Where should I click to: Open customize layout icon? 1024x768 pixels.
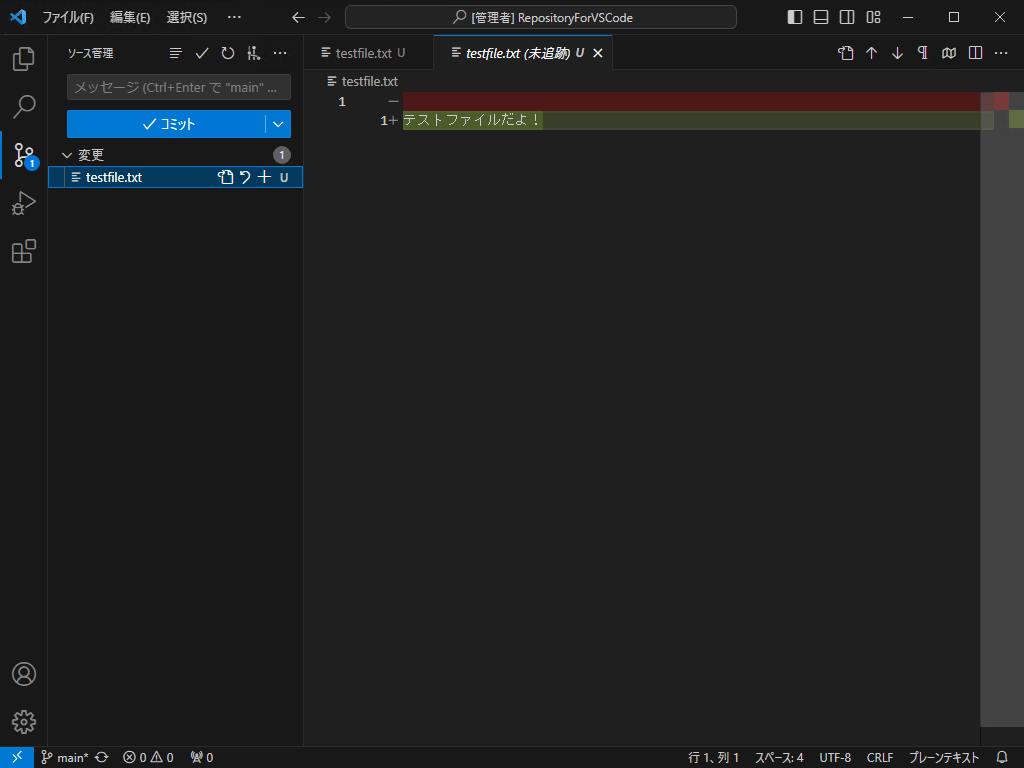point(873,18)
